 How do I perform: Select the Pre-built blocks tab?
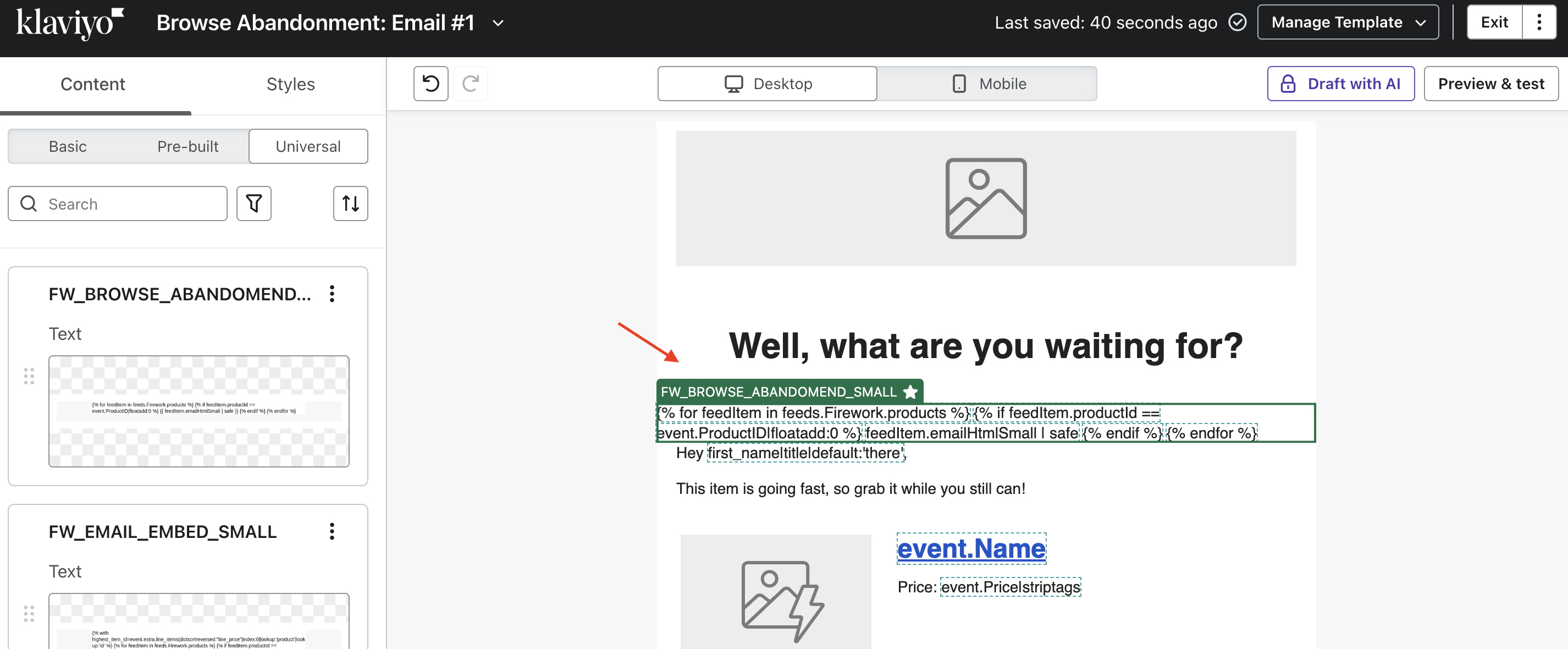click(x=187, y=146)
